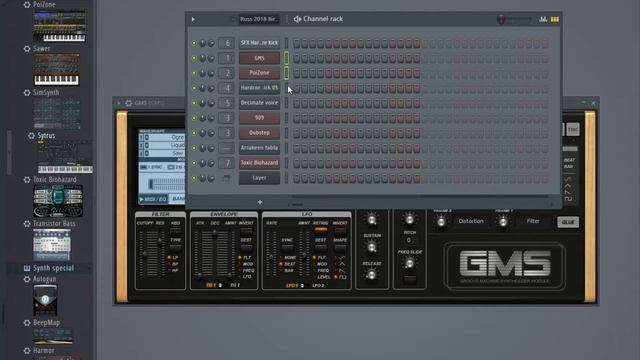Adjust volume knob of PoiZone channel
The width and height of the screenshot is (640, 360).
(211, 73)
